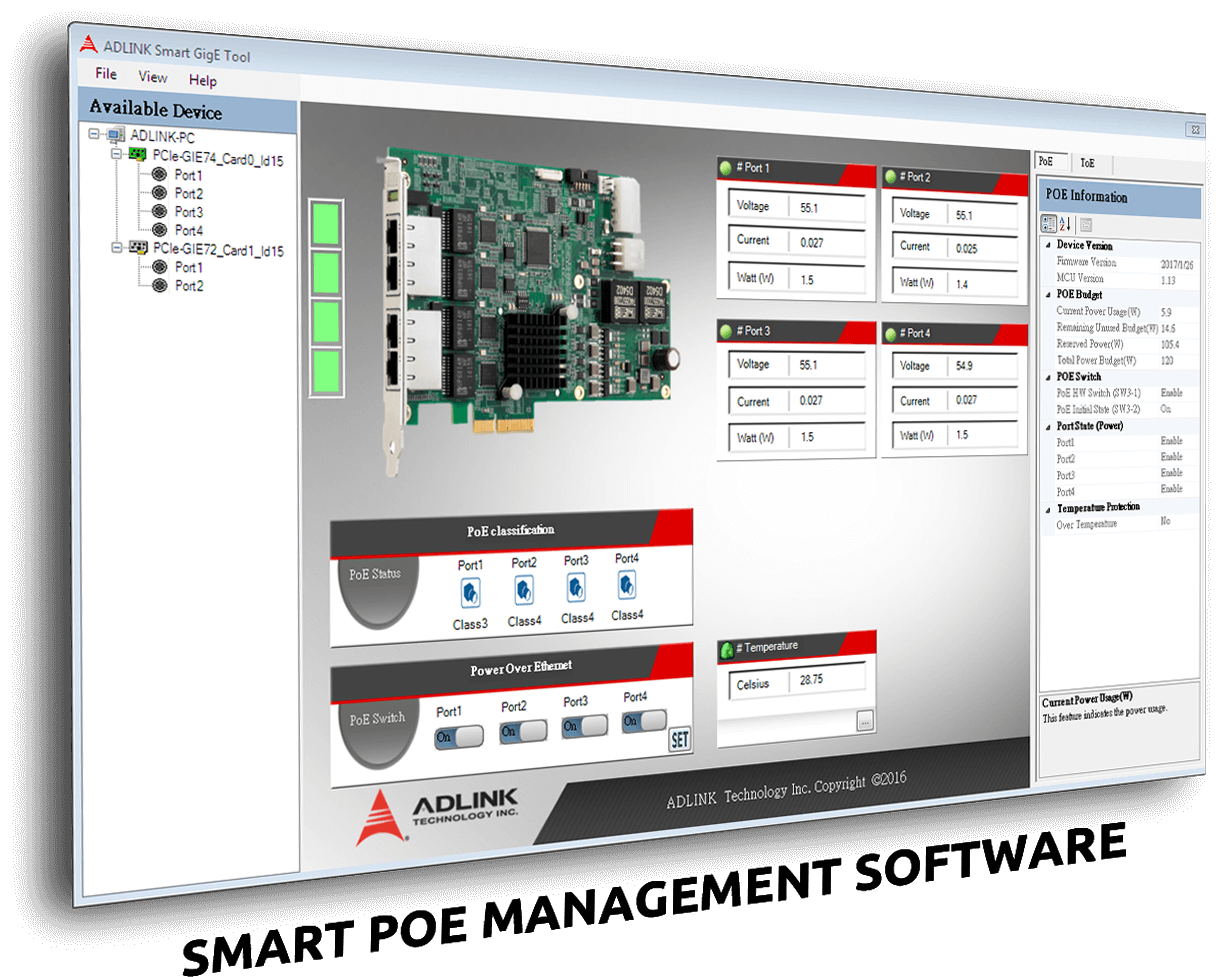The height and width of the screenshot is (977, 1223).
Task: Click the Property Pages icon in POE Information
Action: tap(1087, 225)
